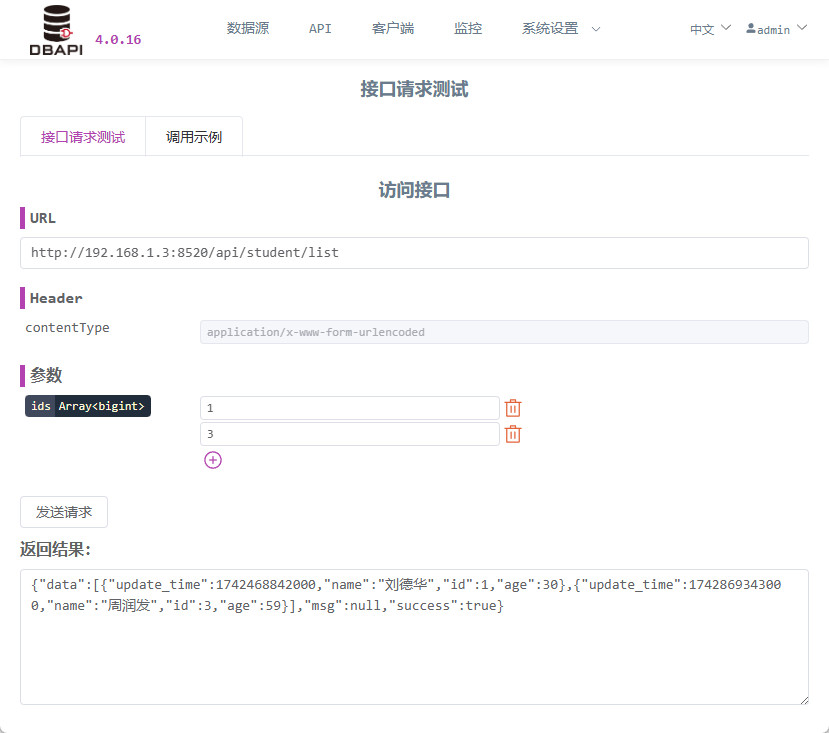Click the 发送请求 button
The image size is (829, 733).
(x=64, y=512)
